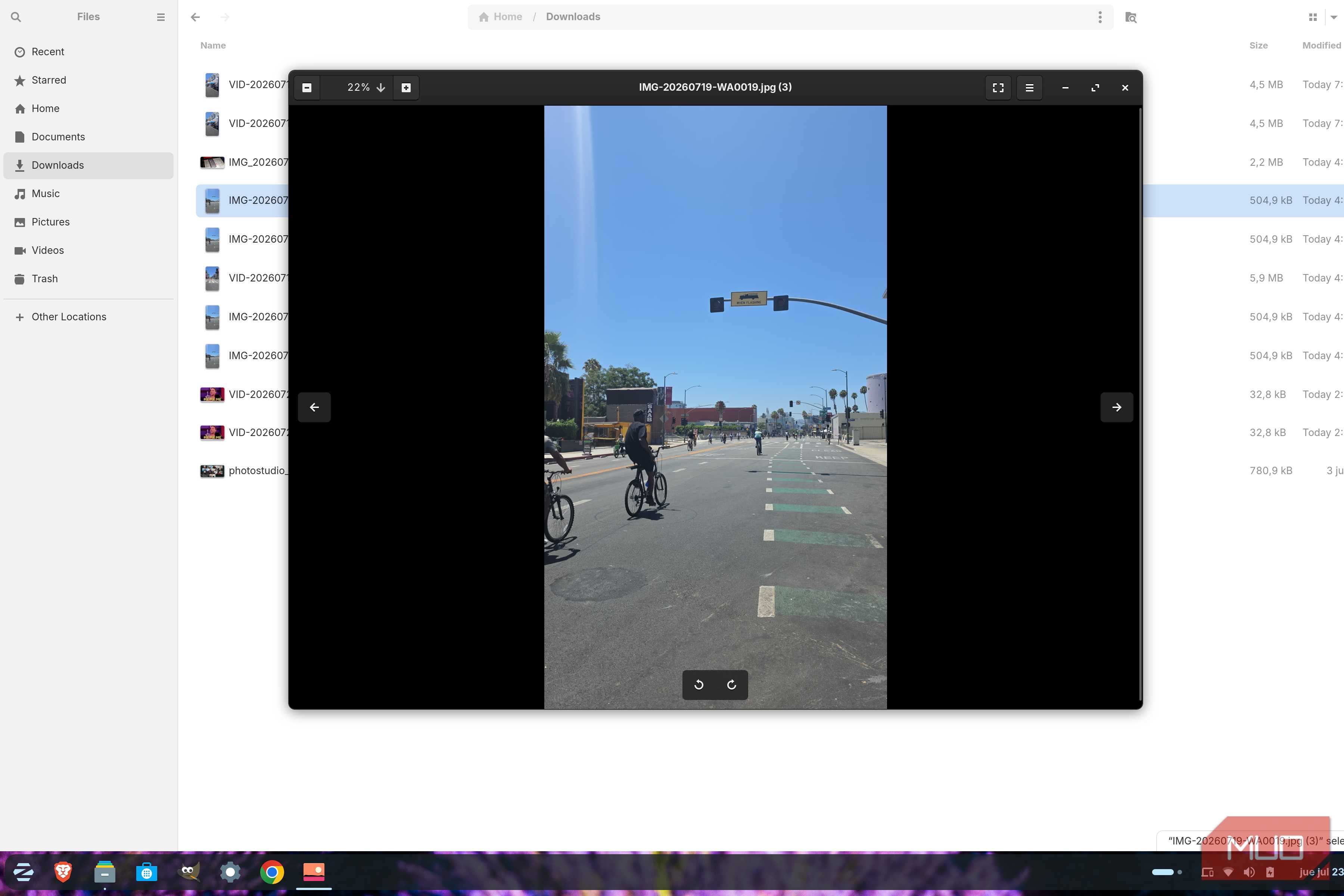Open Settings from the taskbar

pyautogui.click(x=230, y=872)
